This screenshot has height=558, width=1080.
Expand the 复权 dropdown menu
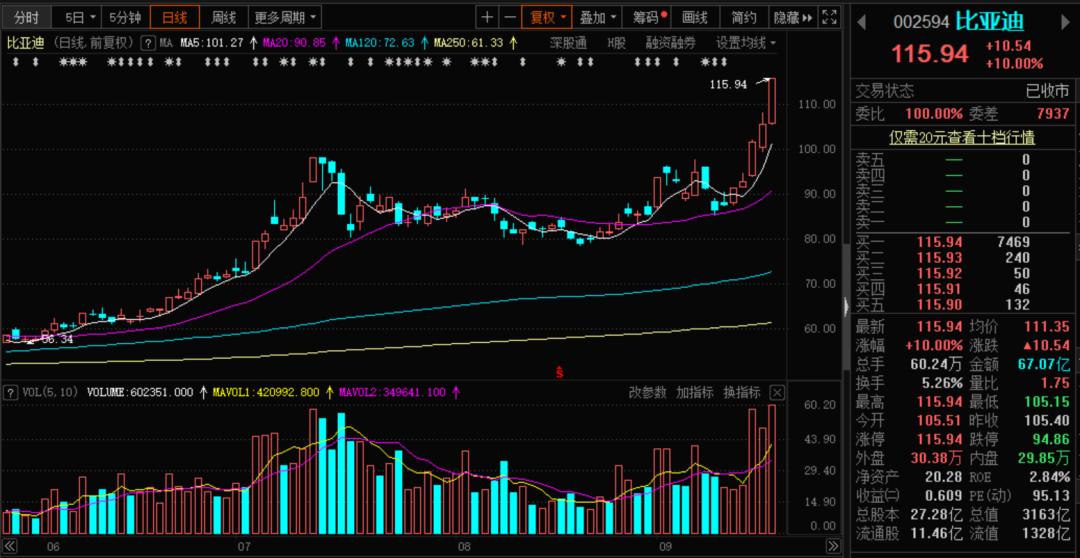tap(548, 17)
